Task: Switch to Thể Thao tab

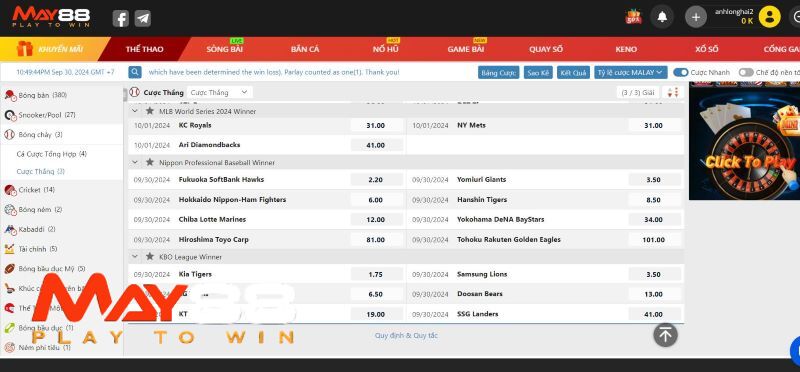Action: coord(144,49)
